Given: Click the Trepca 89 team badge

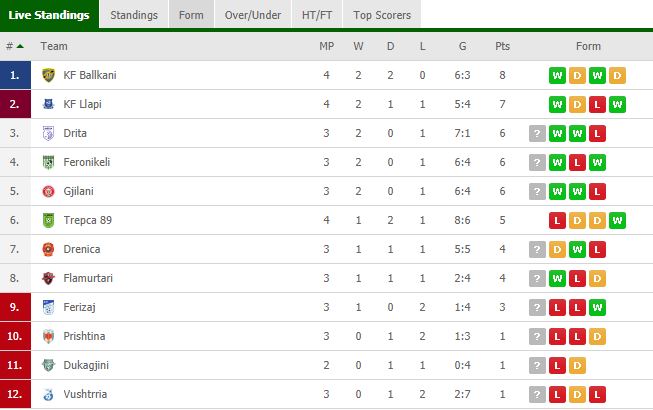Looking at the screenshot, I should click(48, 220).
